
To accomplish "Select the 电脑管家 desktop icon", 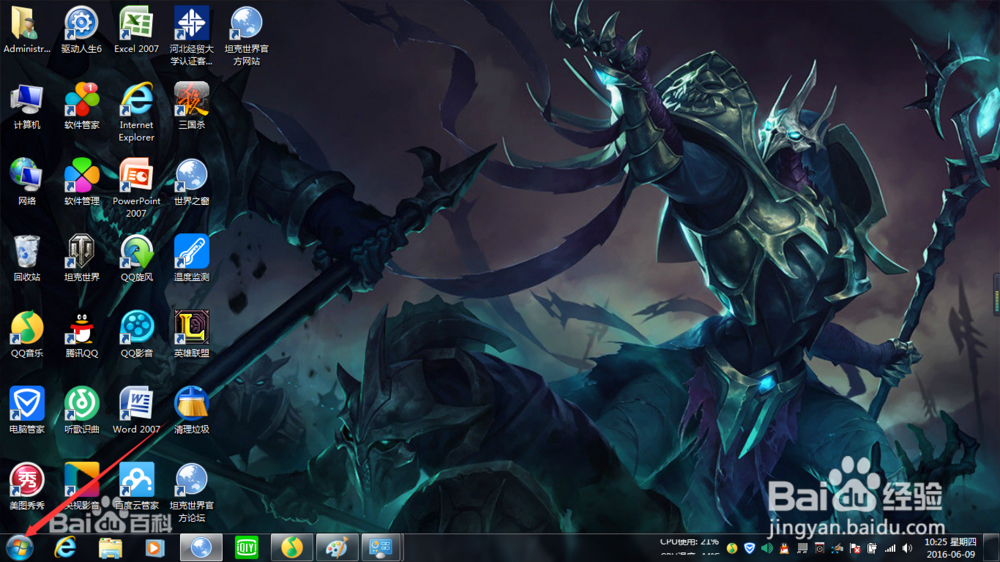I will click(27, 410).
